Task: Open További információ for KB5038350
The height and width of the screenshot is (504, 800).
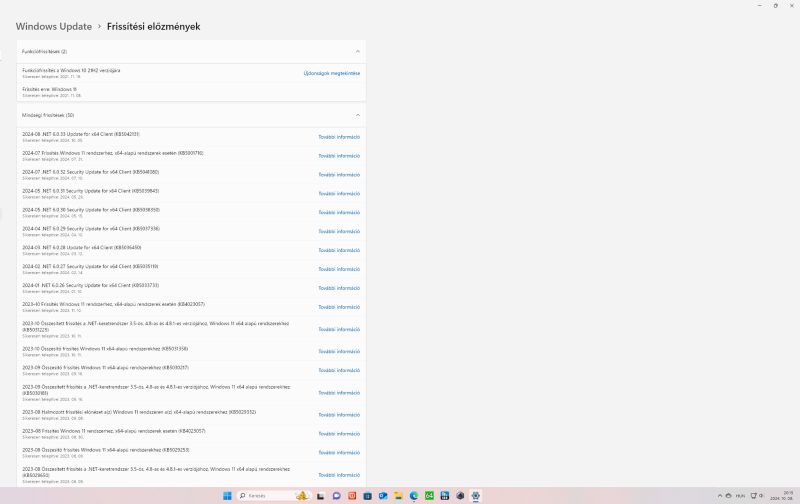Action: (x=339, y=213)
